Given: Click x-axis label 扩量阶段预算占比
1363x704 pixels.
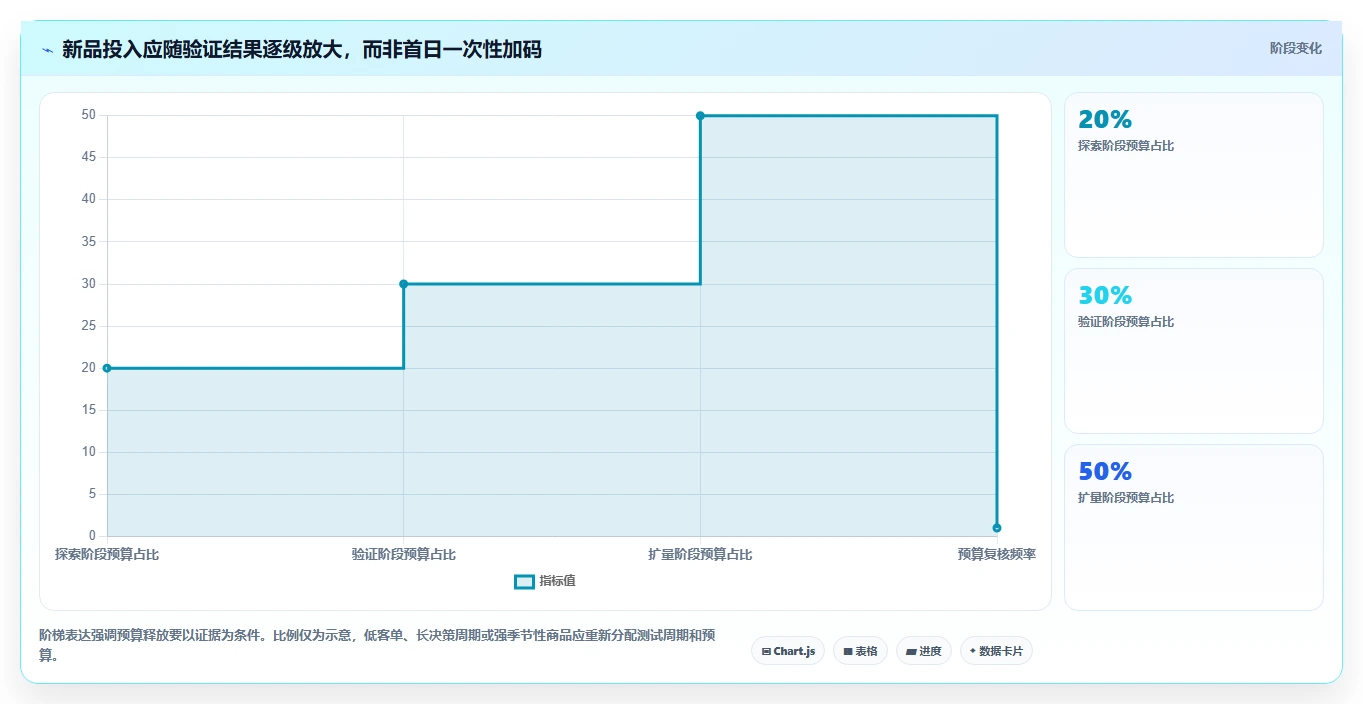Looking at the screenshot, I should tap(700, 554).
